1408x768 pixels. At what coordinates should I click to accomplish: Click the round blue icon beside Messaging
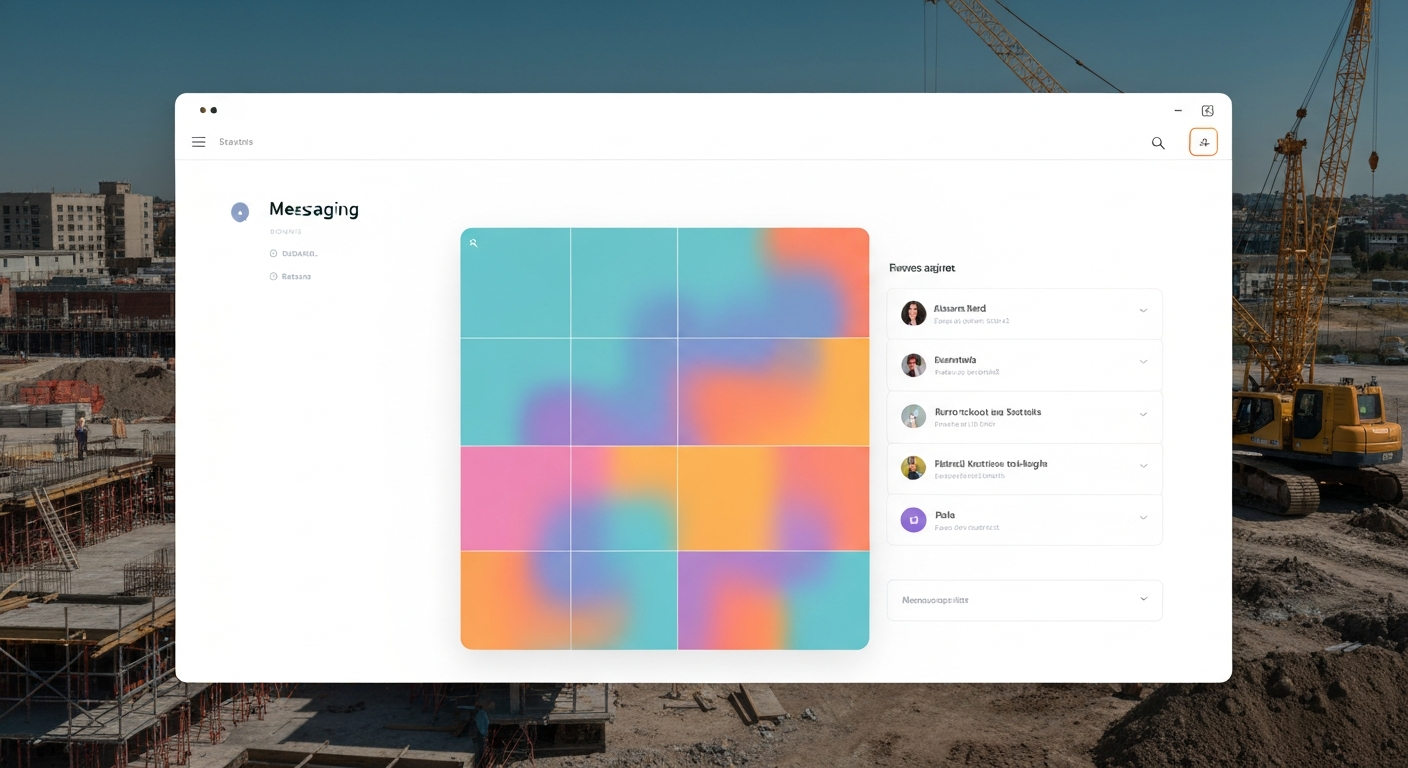pos(240,212)
